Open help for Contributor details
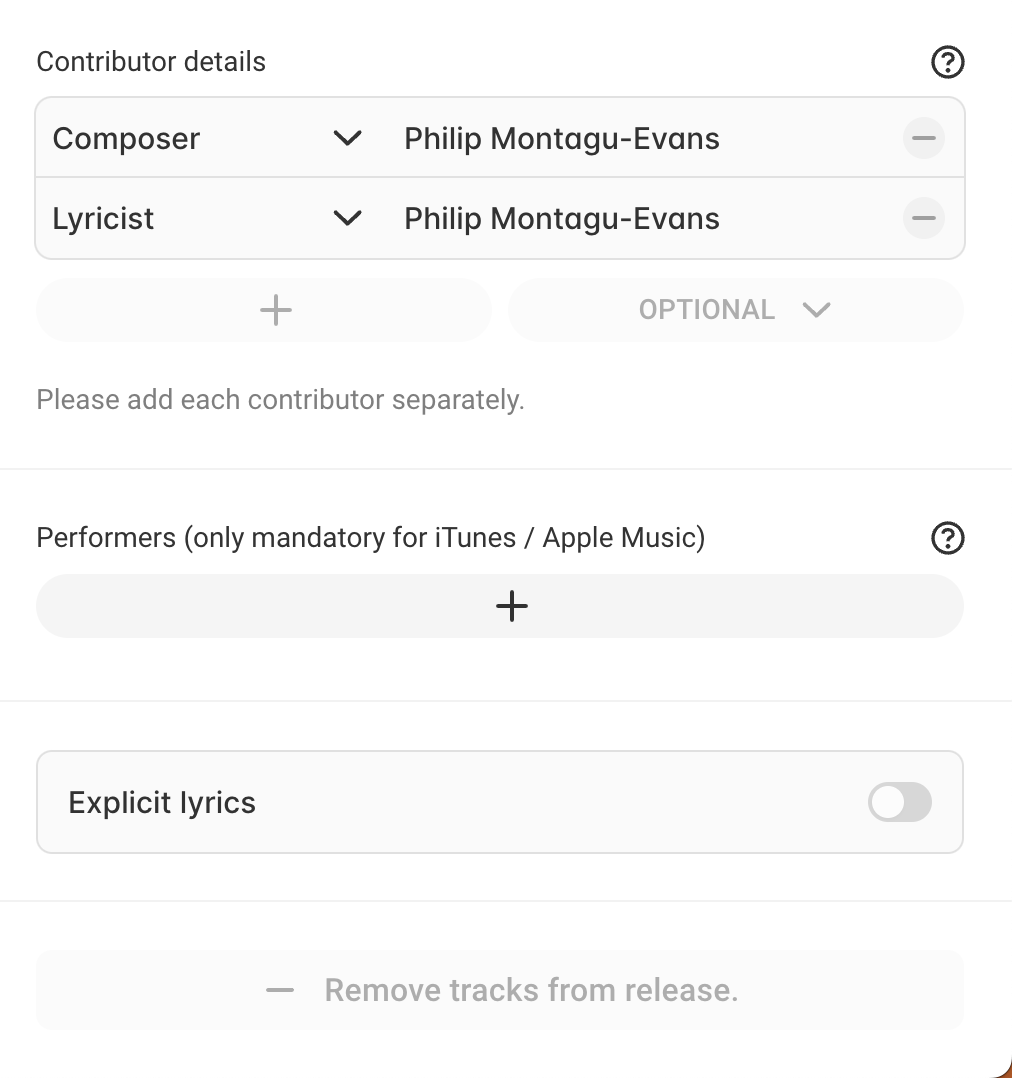The image size is (1012, 1078). (947, 62)
